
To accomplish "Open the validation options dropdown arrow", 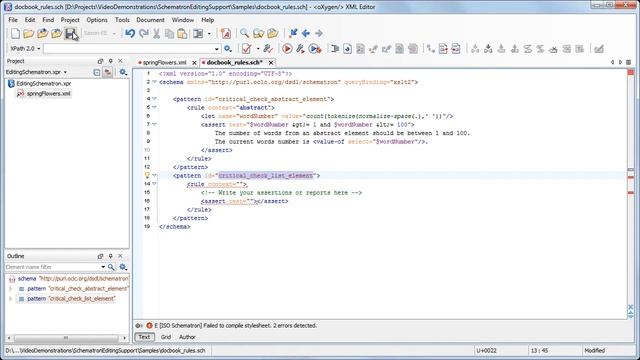I will tap(258, 49).
